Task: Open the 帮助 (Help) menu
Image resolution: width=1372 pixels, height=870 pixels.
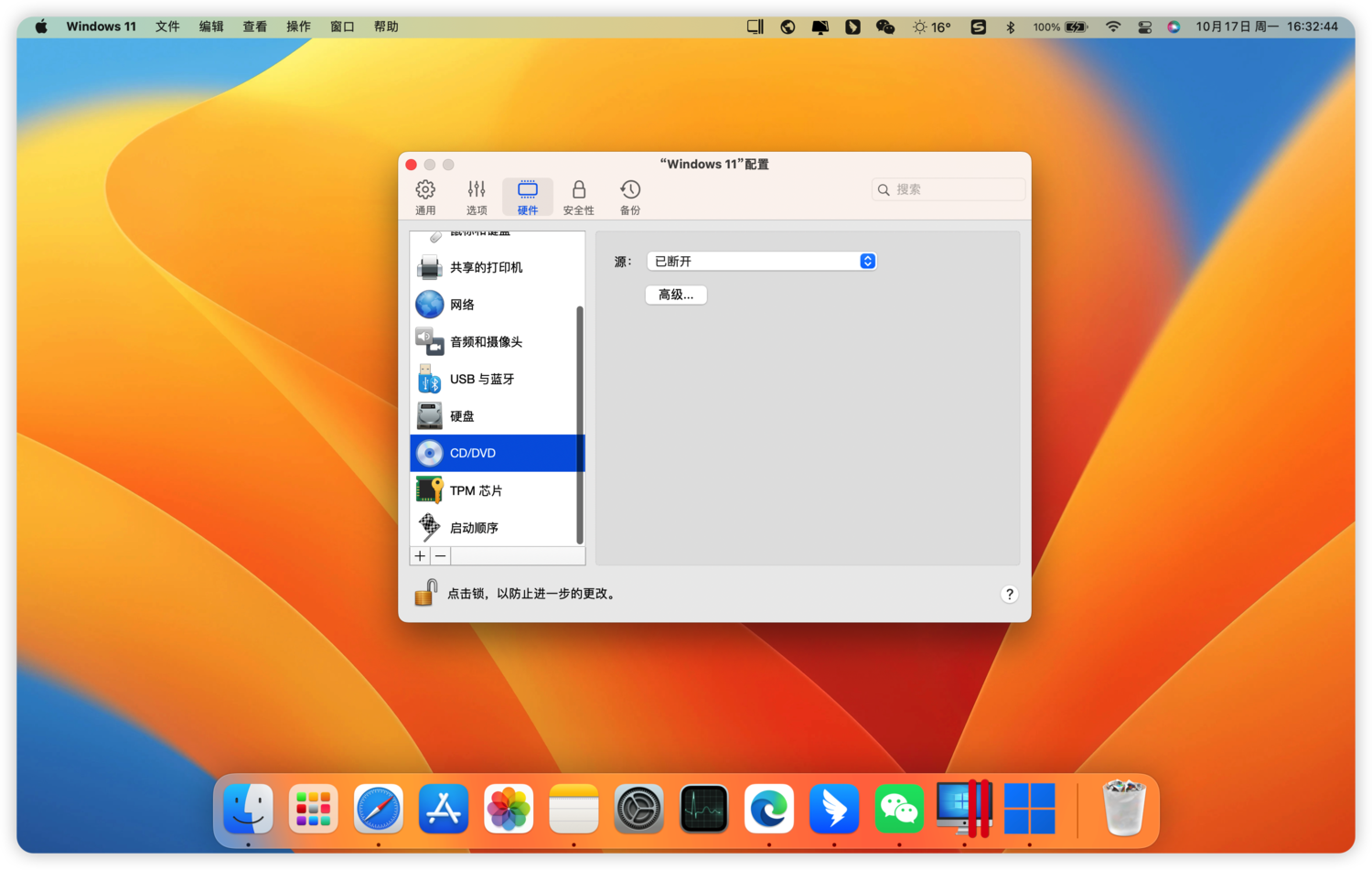Action: pos(386,27)
